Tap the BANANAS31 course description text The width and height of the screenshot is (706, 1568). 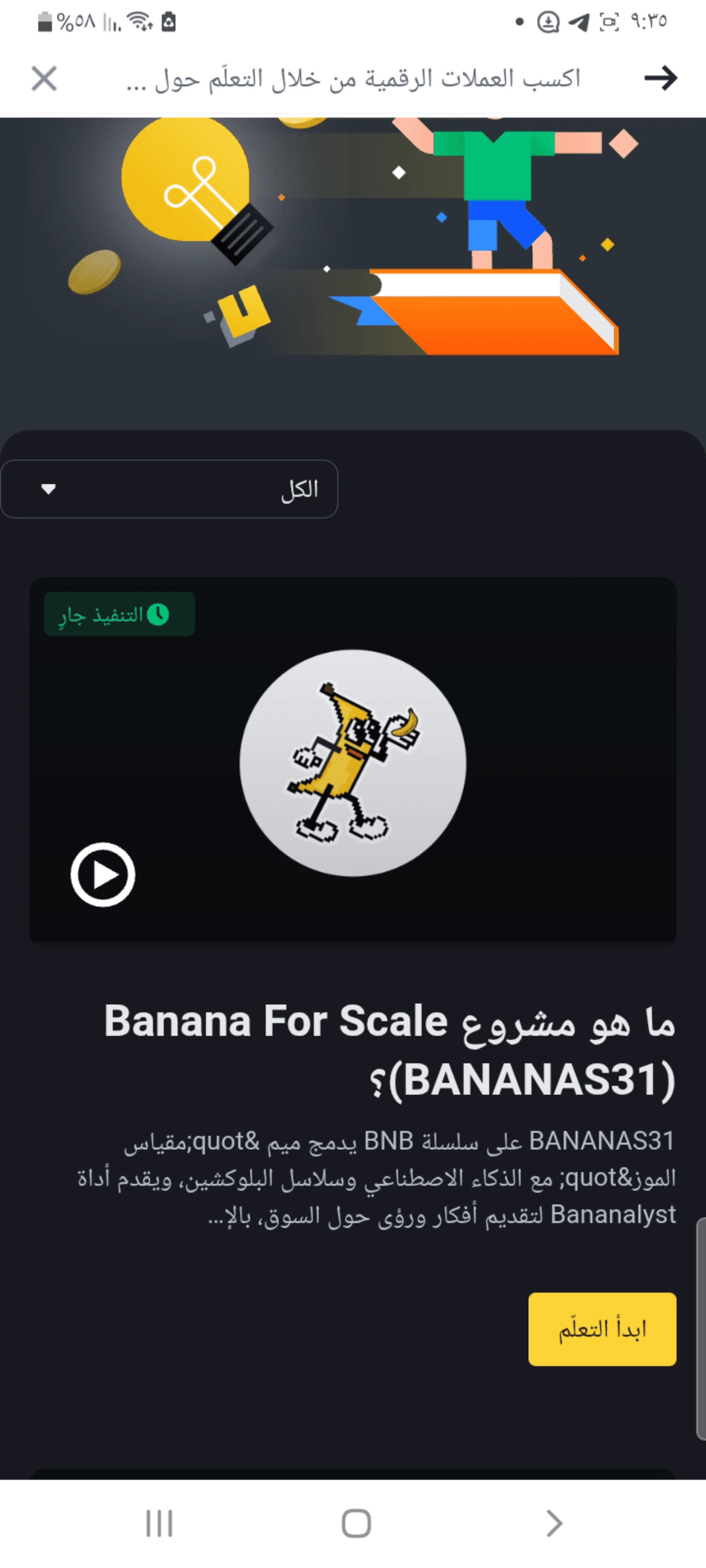tap(377, 1178)
